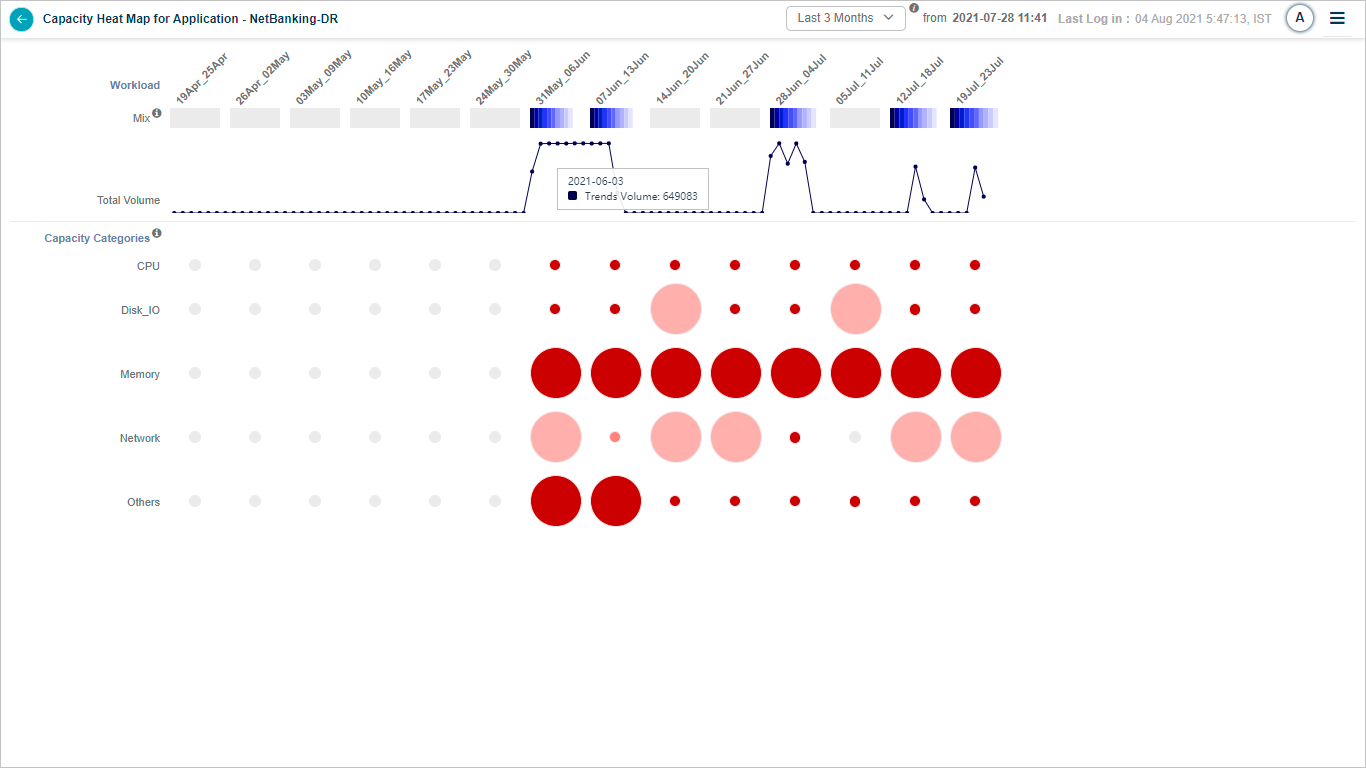Click the 19Apr_25Apr week label
Image resolution: width=1366 pixels, height=768 pixels.
tap(201, 80)
